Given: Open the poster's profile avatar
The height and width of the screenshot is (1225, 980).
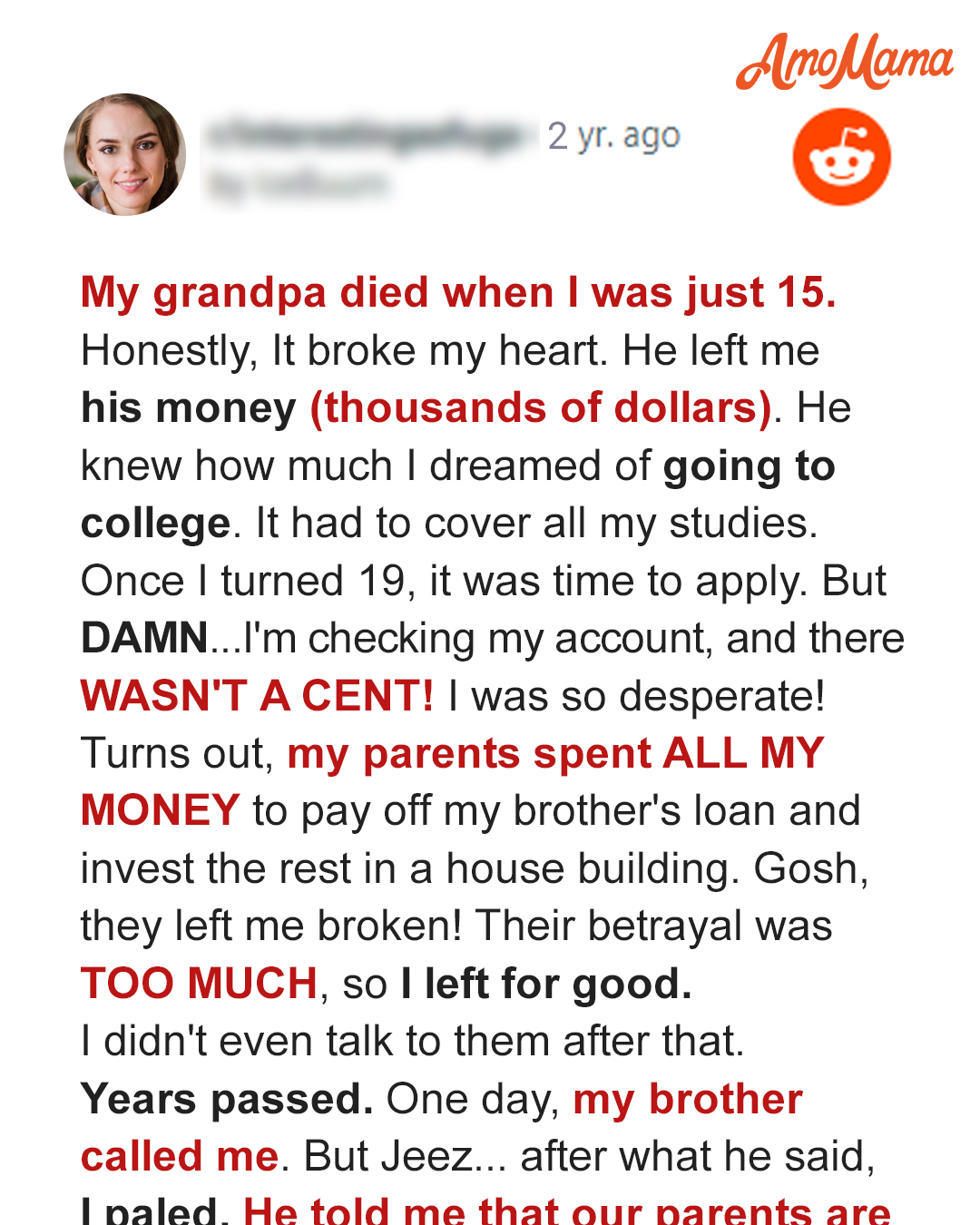Looking at the screenshot, I should [125, 154].
